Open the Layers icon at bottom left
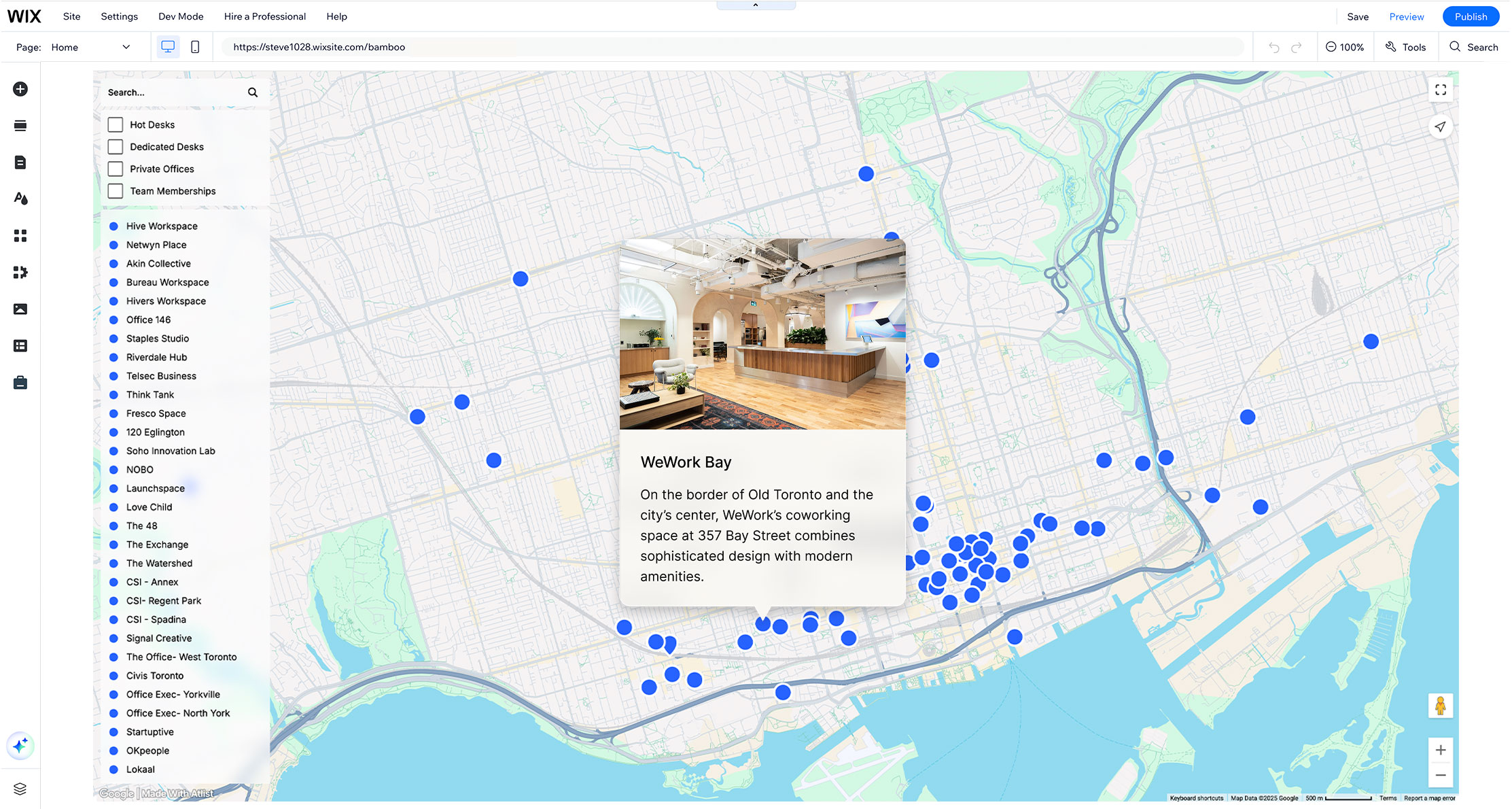The width and height of the screenshot is (1512, 809). click(20, 789)
